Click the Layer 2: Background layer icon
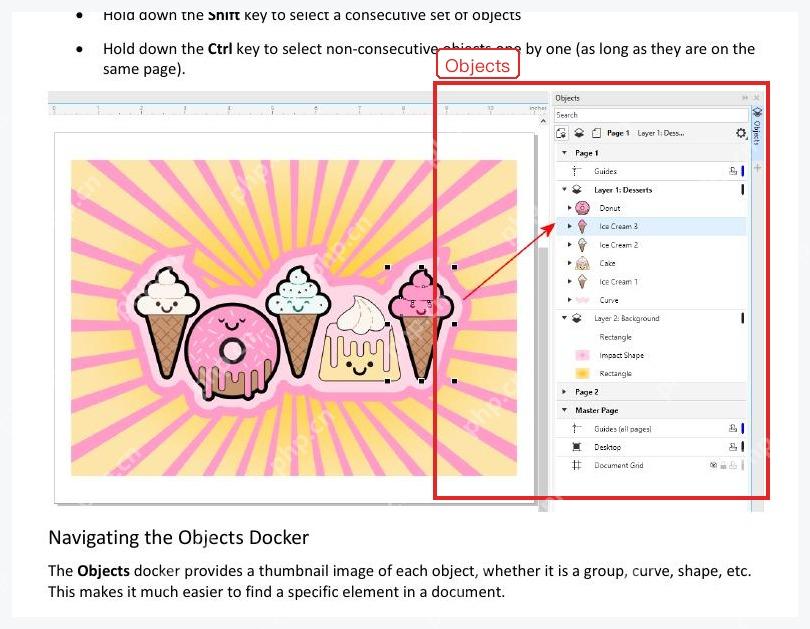810x629 pixels. [577, 318]
